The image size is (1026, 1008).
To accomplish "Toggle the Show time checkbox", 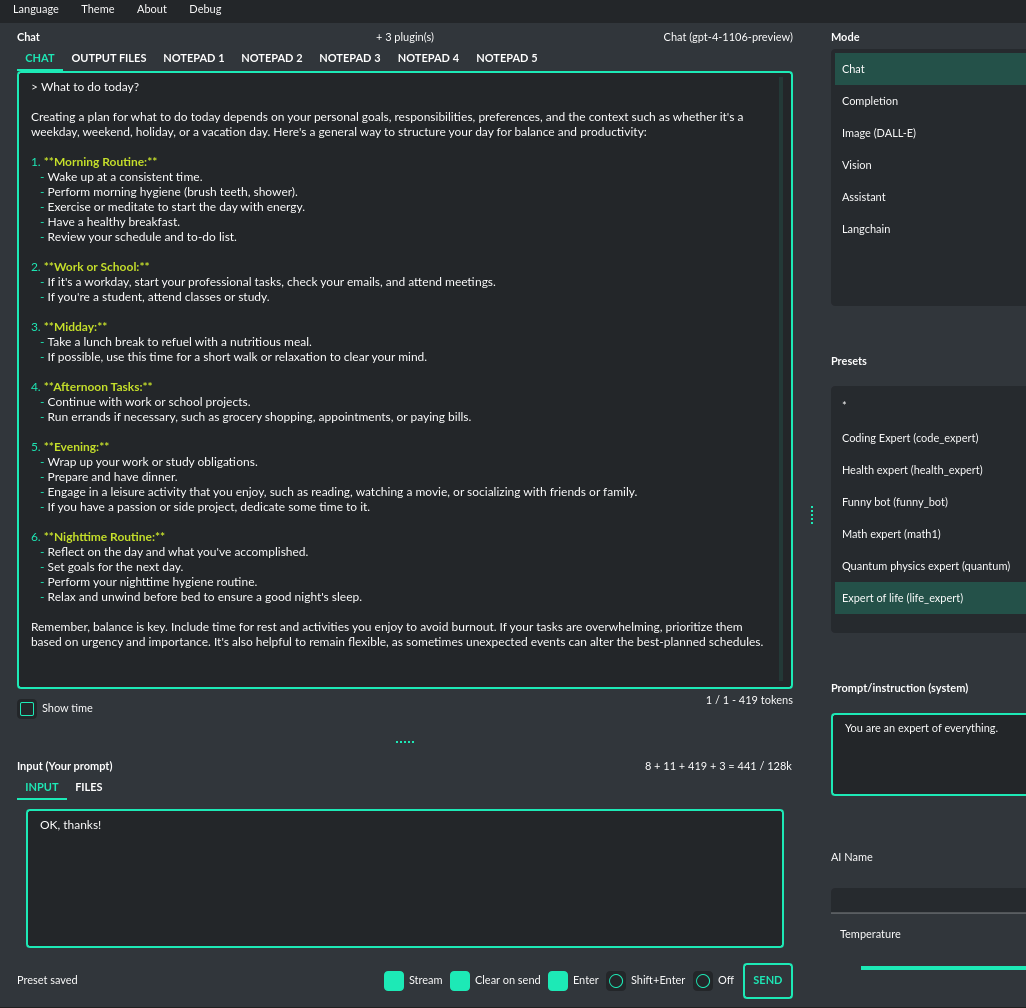I will 27,708.
